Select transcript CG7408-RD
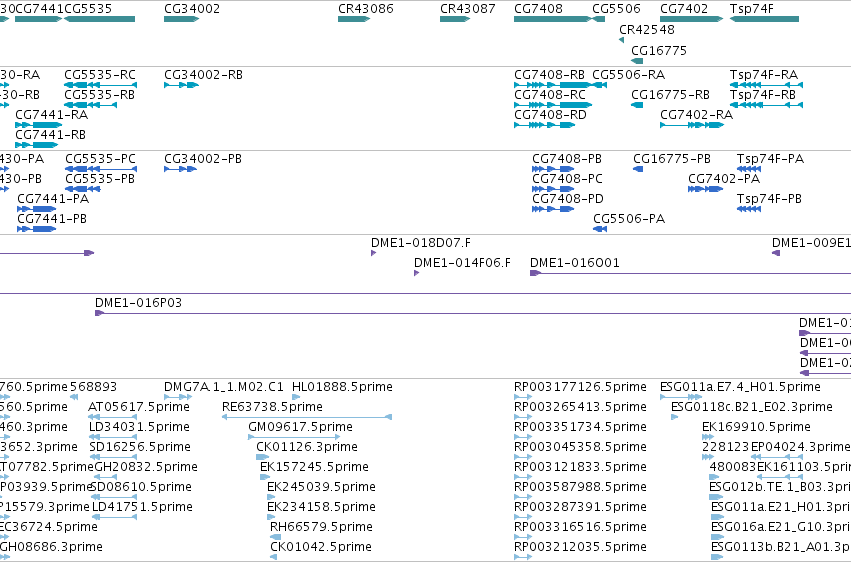Screen dimensions: 851x562 point(544,125)
